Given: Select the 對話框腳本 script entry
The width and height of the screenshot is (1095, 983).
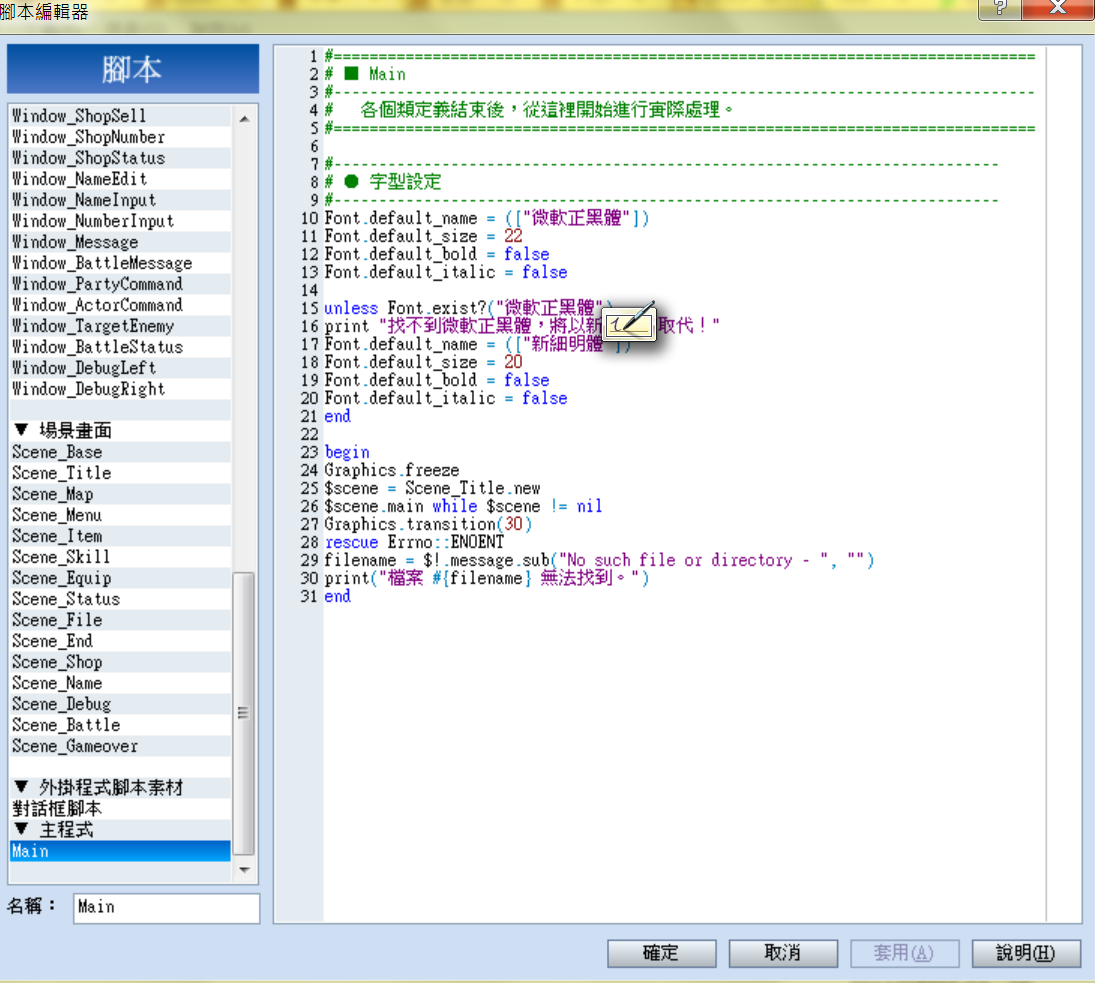Looking at the screenshot, I should point(120,808).
